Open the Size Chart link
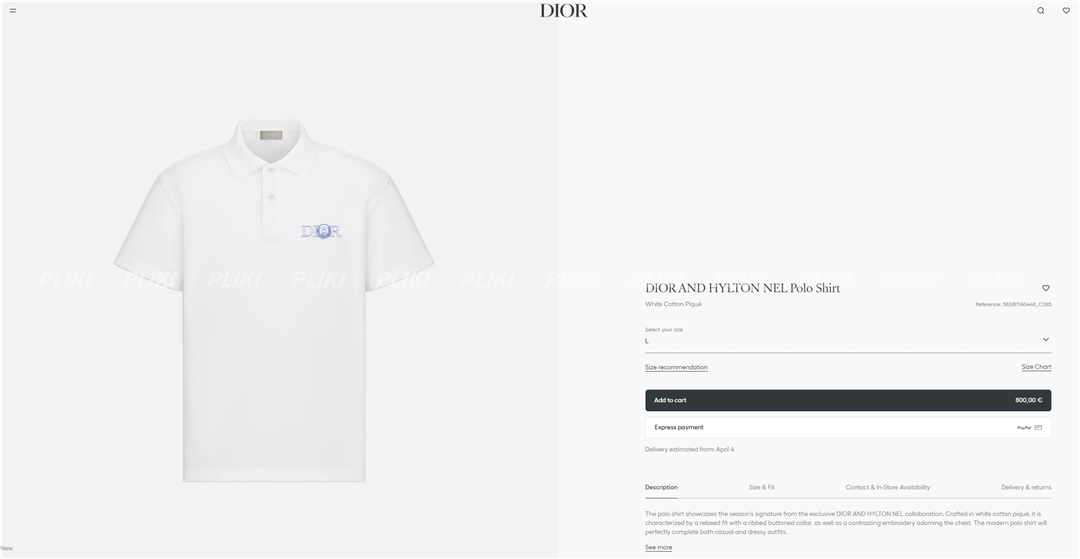Viewport: 1080px width, 559px height. 1036,367
